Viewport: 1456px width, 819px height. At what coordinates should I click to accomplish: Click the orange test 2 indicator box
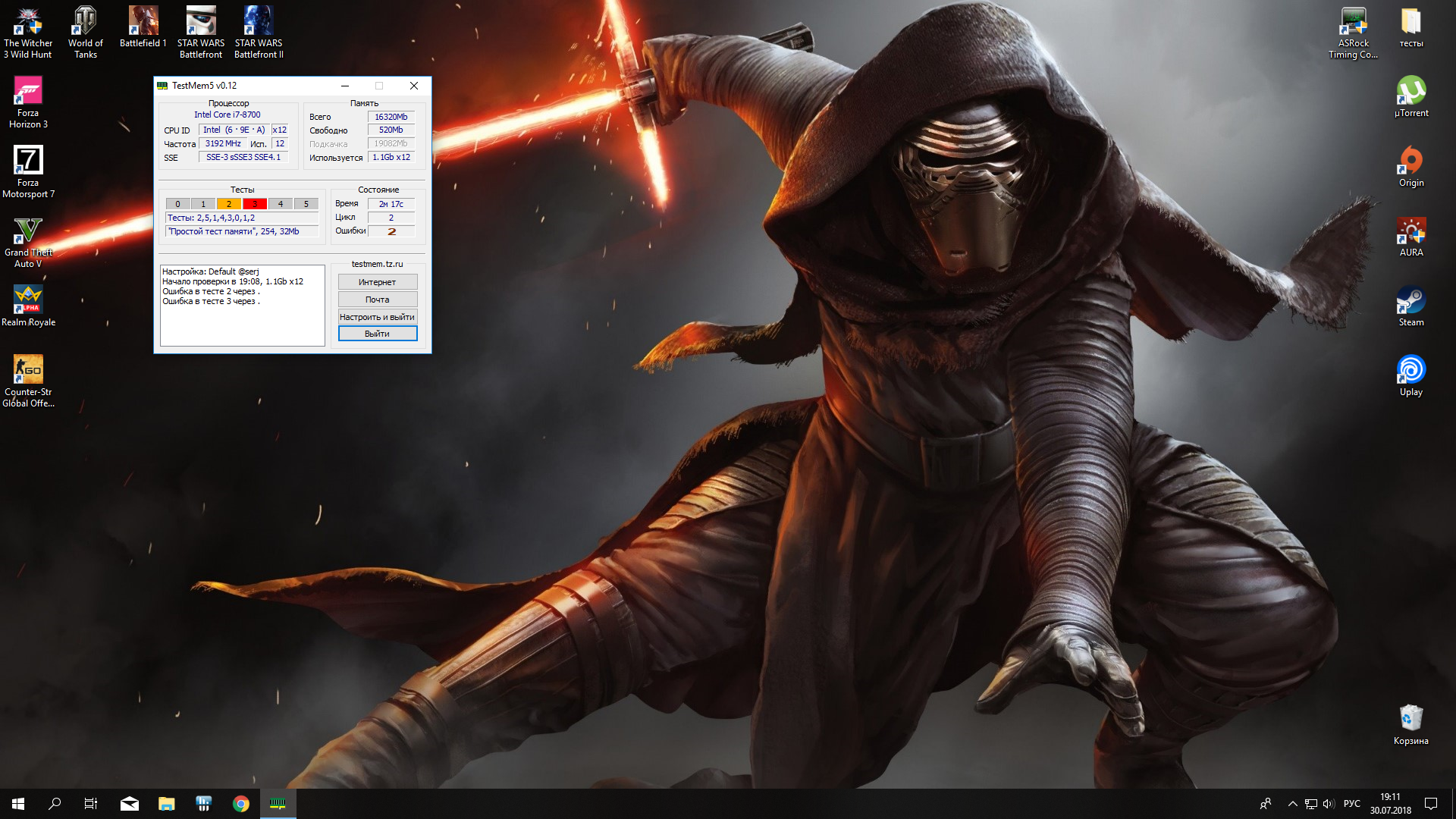click(x=229, y=204)
